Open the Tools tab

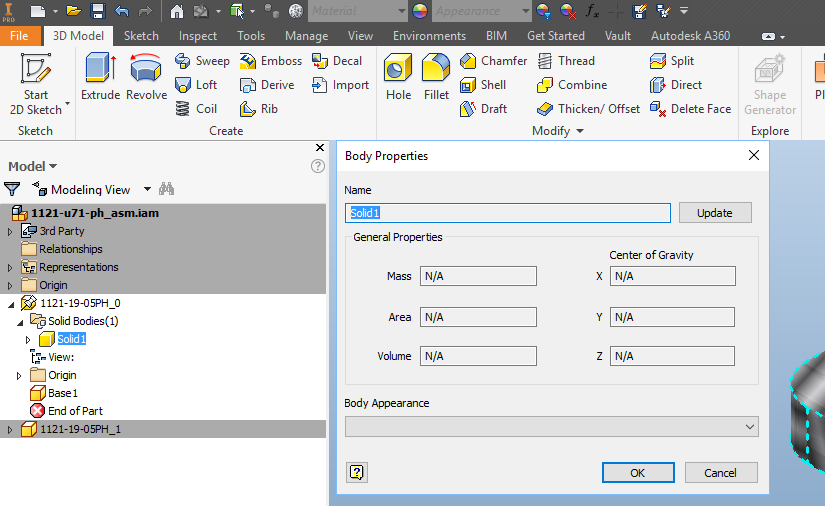coord(250,36)
